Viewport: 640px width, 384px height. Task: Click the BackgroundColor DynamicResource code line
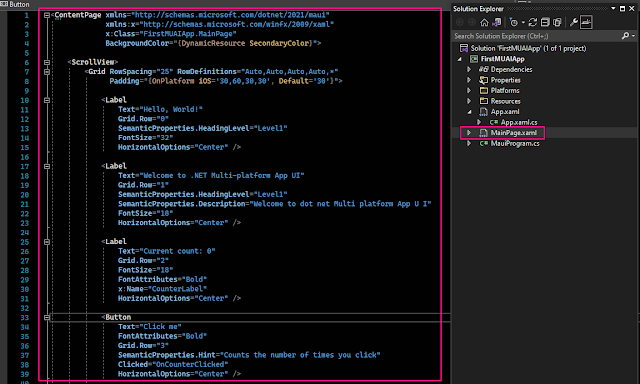(213, 43)
